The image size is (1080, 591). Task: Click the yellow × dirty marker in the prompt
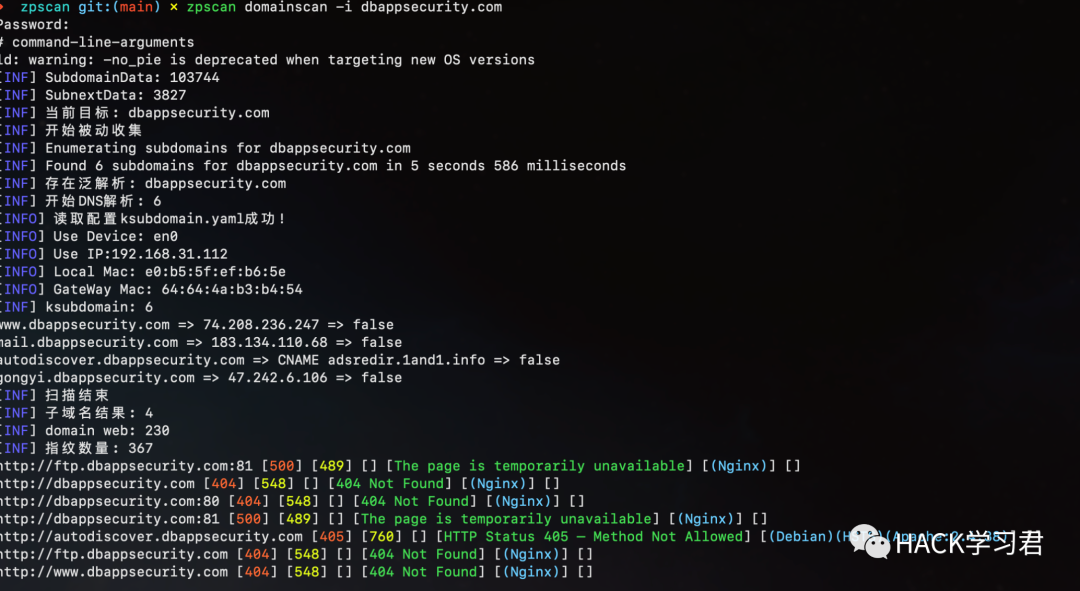[173, 7]
